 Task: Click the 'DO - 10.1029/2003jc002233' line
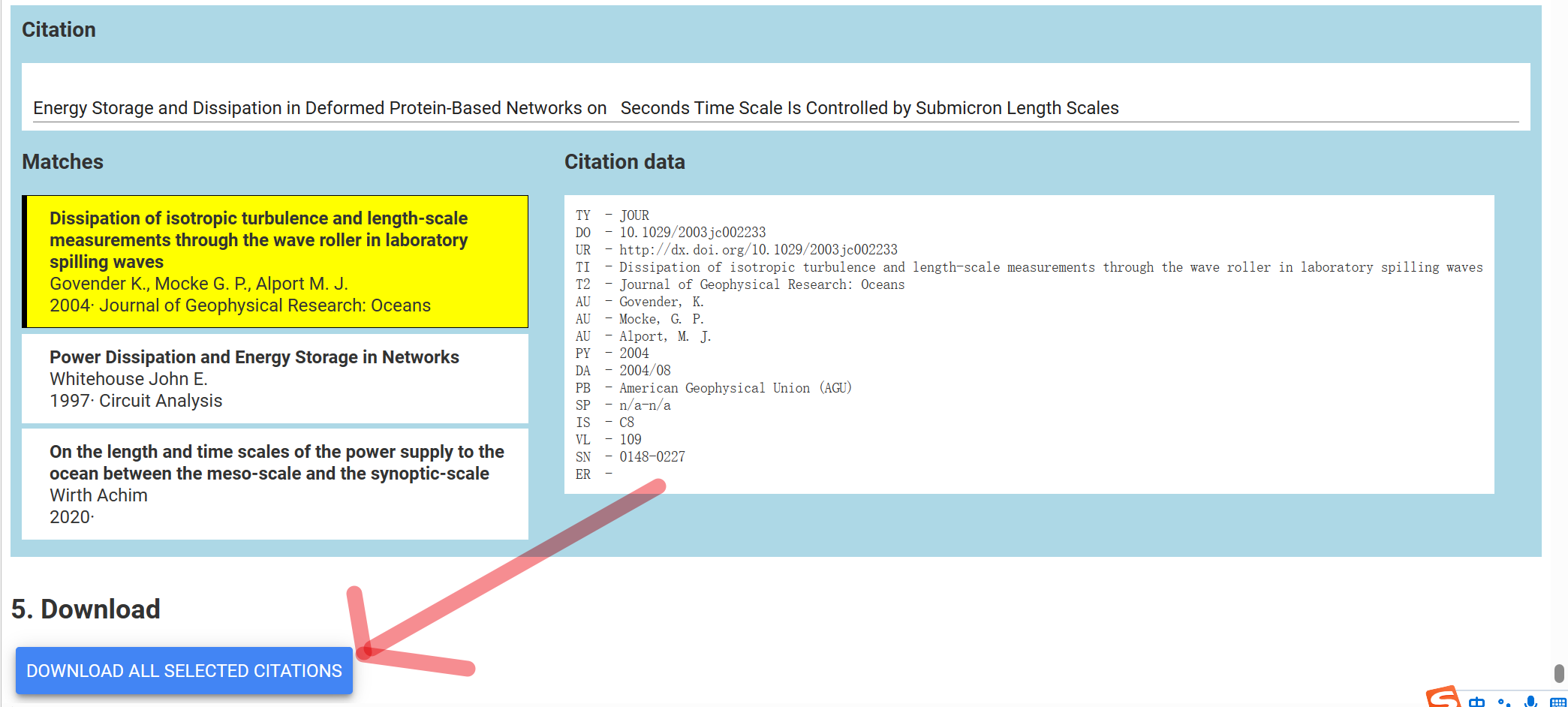[671, 232]
